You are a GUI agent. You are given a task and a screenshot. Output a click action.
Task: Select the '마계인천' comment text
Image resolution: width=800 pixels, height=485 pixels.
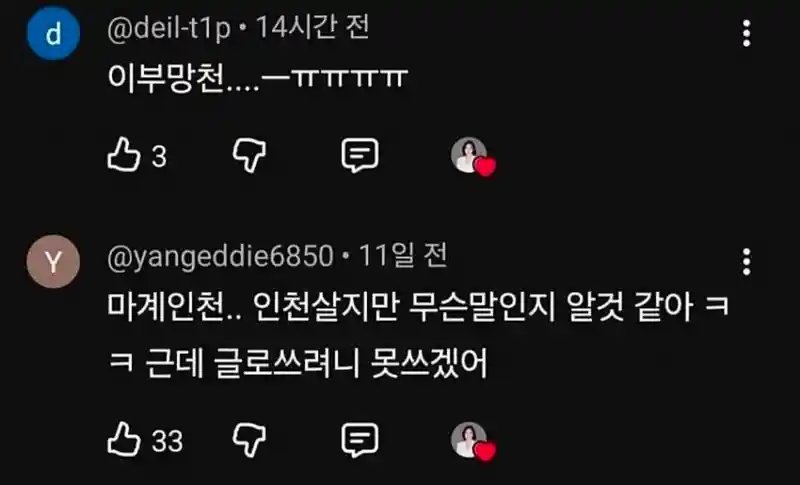[418, 335]
